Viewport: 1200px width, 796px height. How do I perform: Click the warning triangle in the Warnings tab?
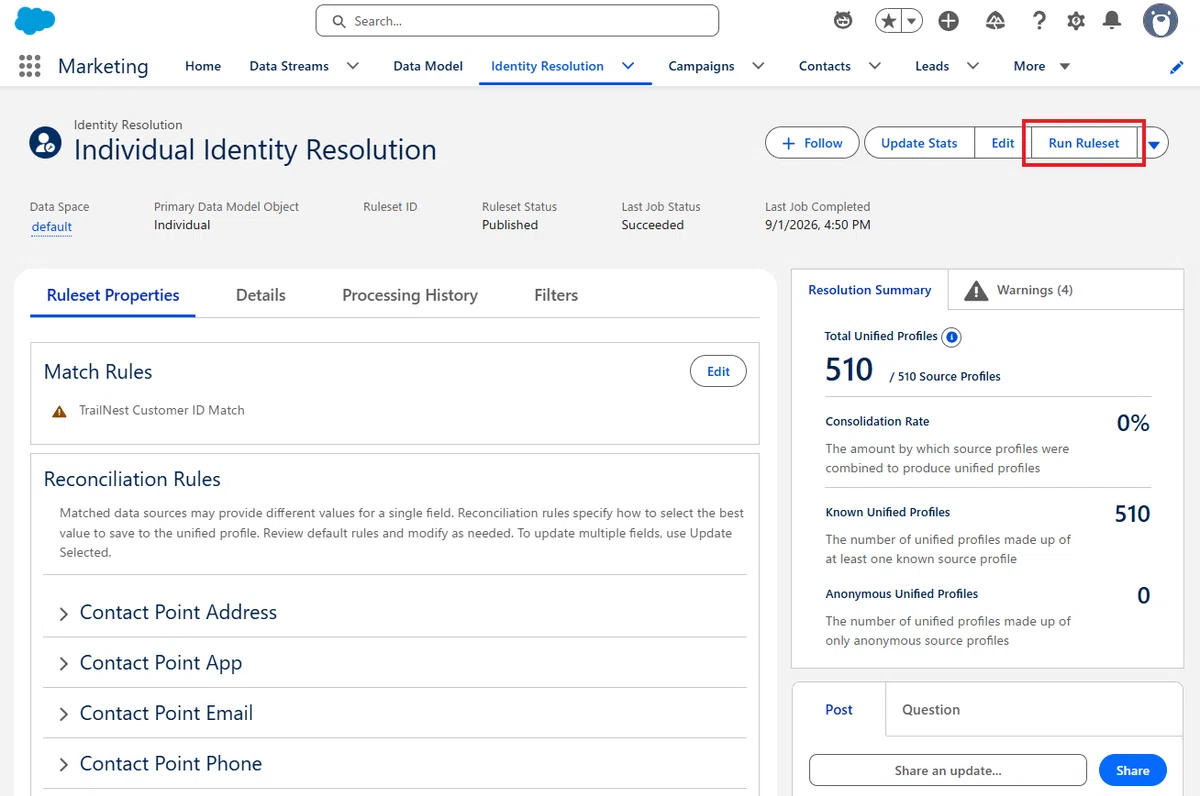pos(976,290)
